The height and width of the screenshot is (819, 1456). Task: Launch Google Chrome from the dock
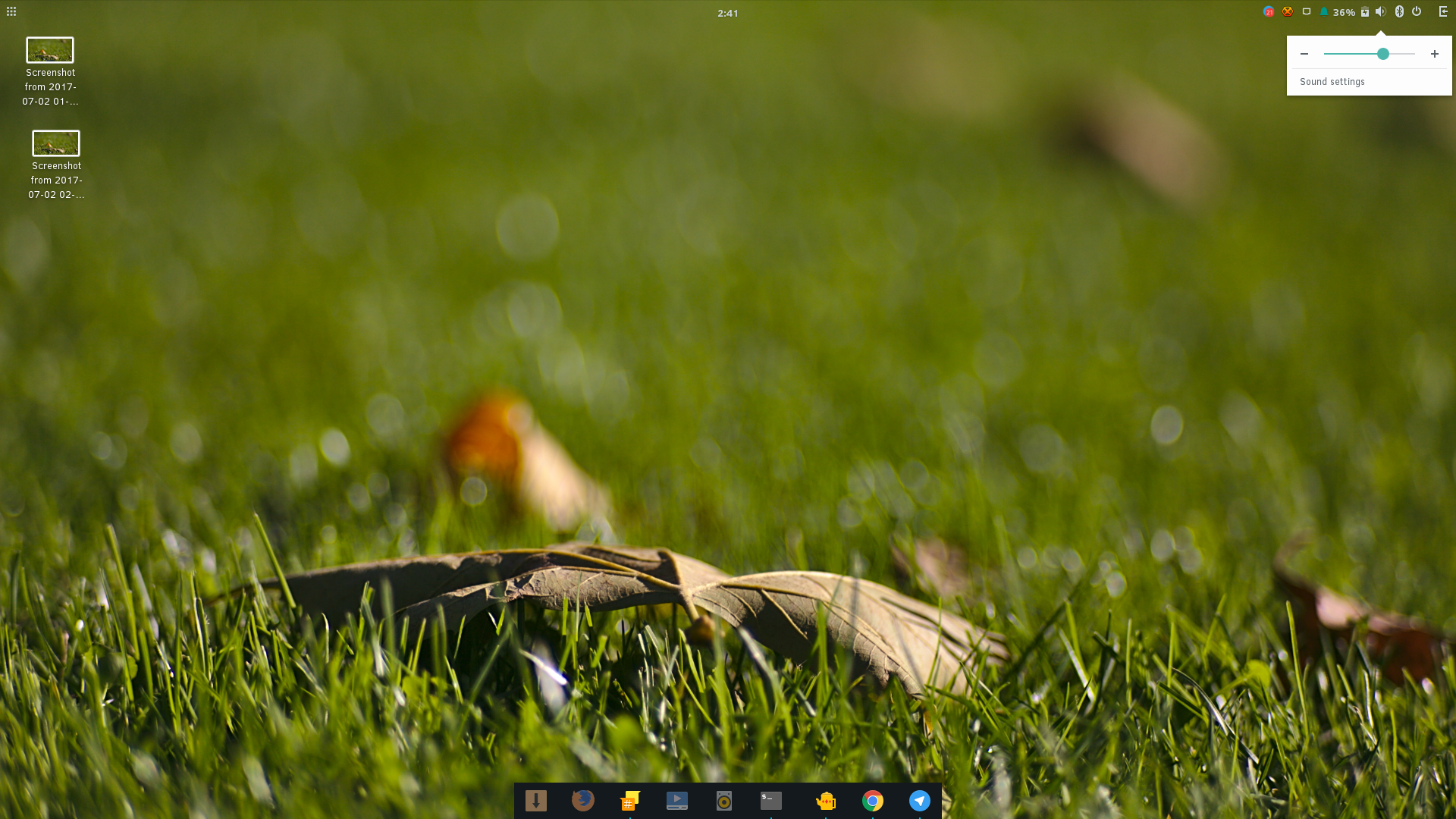[x=873, y=801]
